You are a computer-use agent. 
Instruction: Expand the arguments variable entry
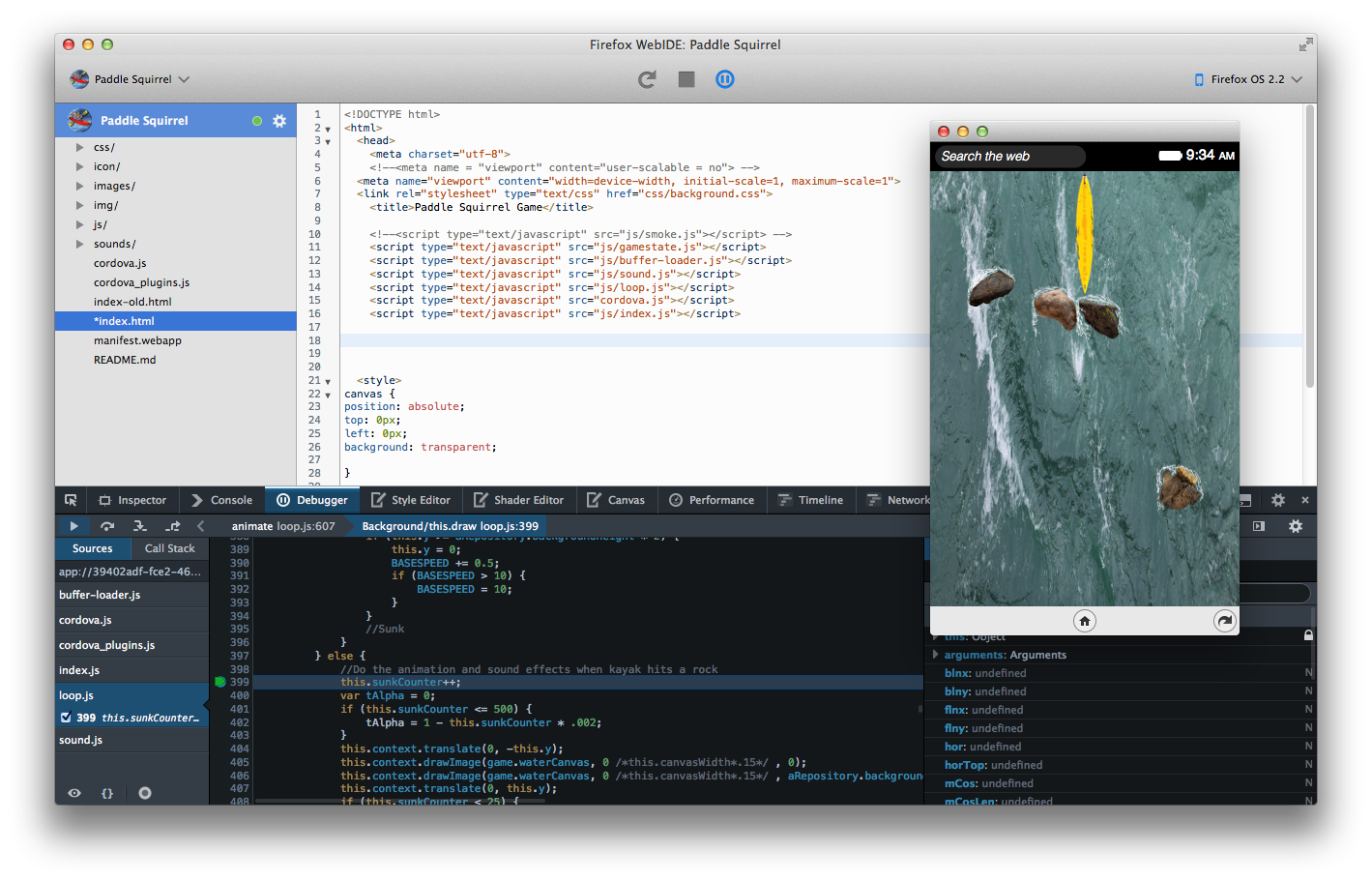(x=936, y=655)
